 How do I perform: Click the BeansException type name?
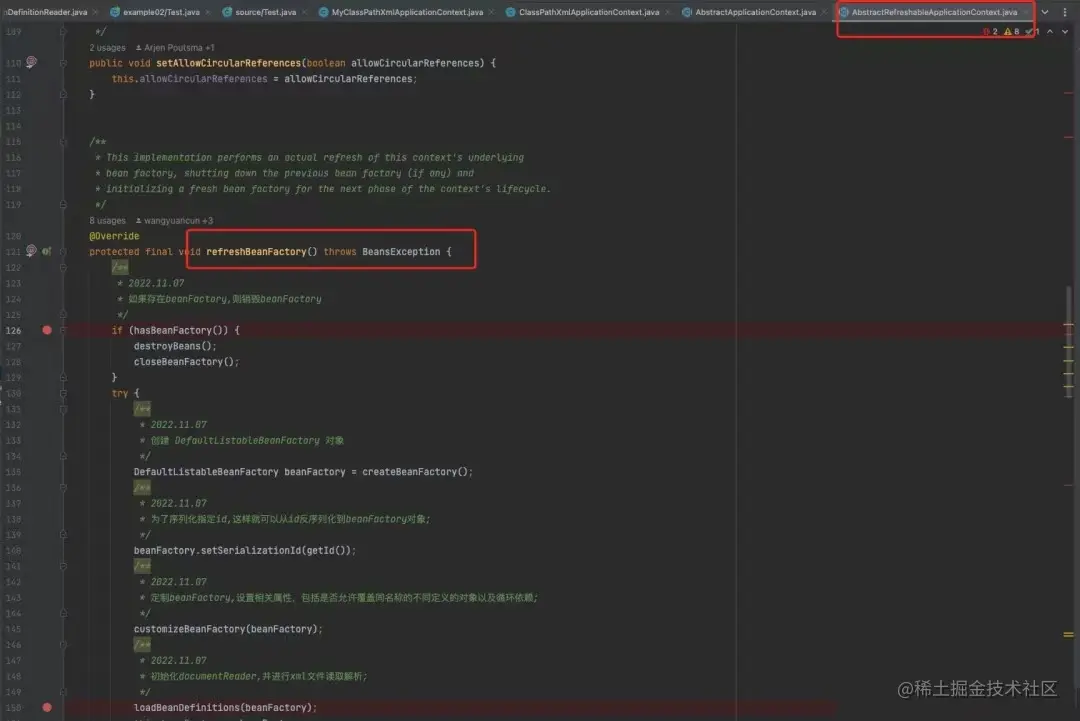(401, 251)
